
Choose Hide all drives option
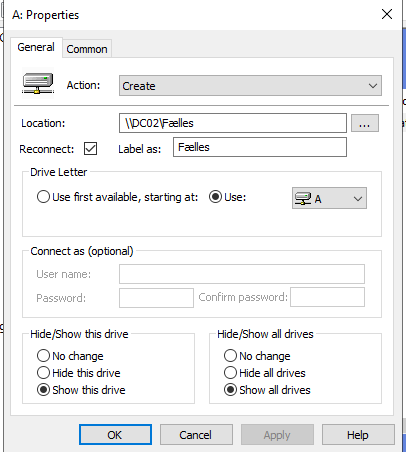coord(230,373)
